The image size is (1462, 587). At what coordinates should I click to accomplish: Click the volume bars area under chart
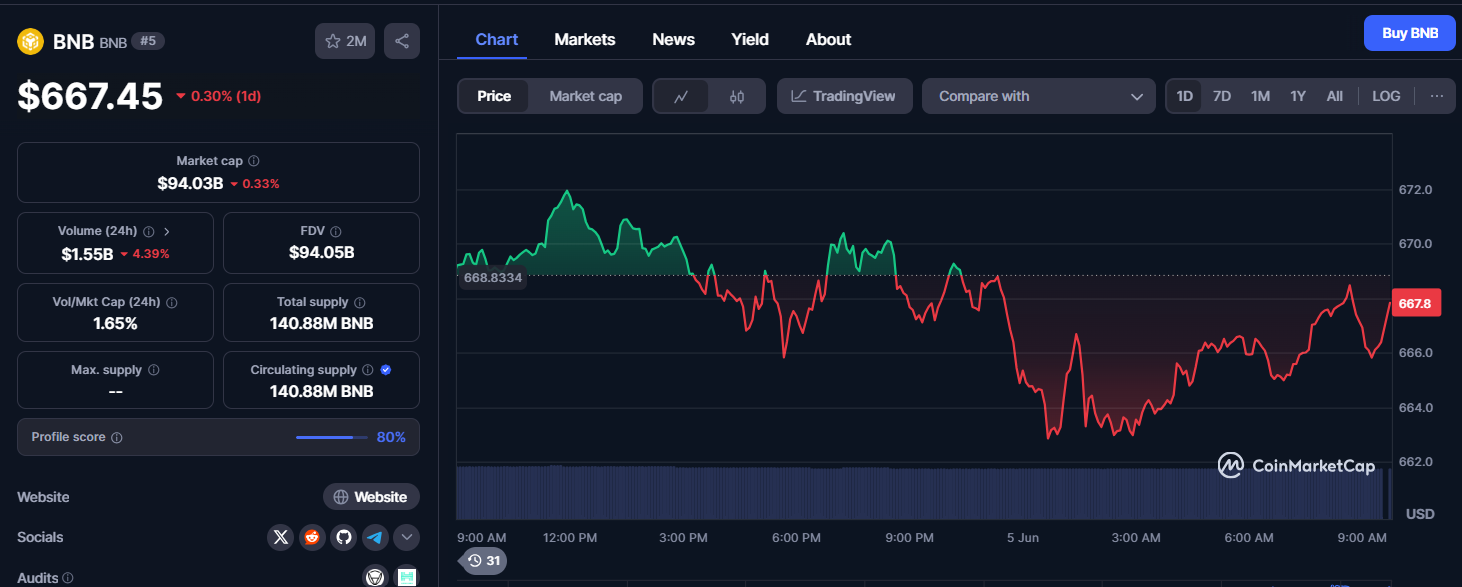(x=922, y=493)
